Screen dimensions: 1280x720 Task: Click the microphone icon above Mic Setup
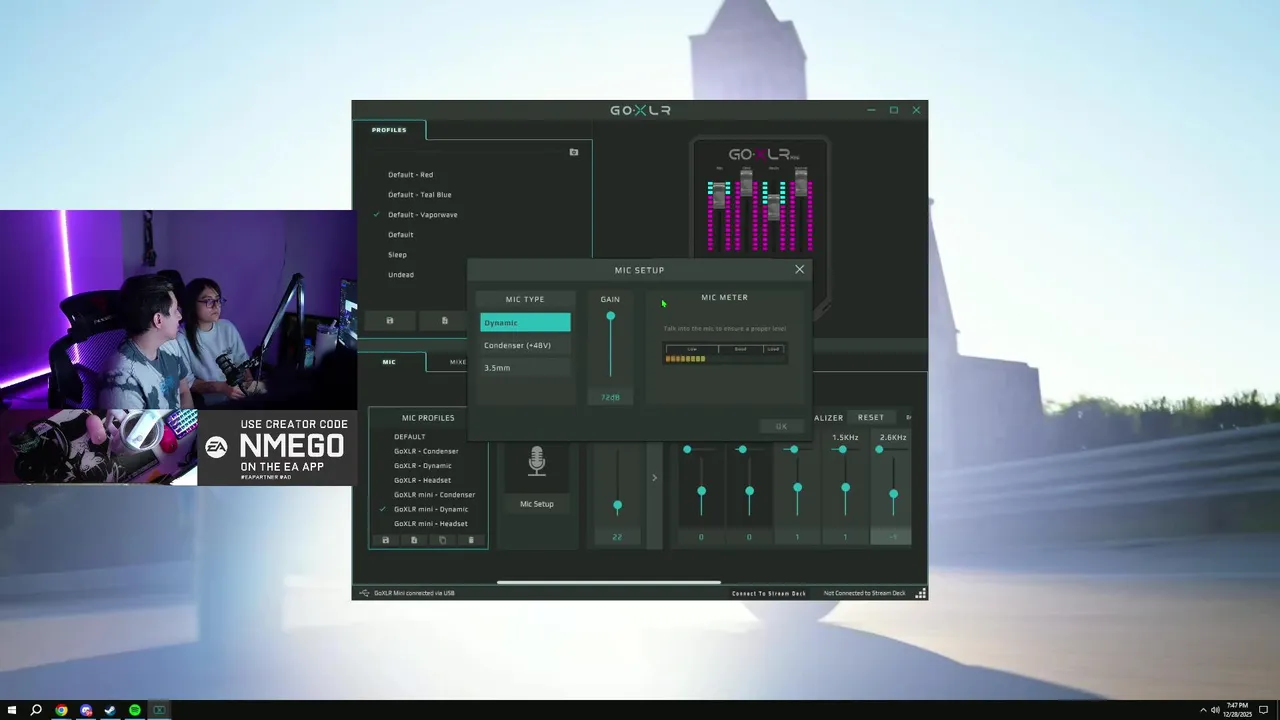(x=537, y=461)
